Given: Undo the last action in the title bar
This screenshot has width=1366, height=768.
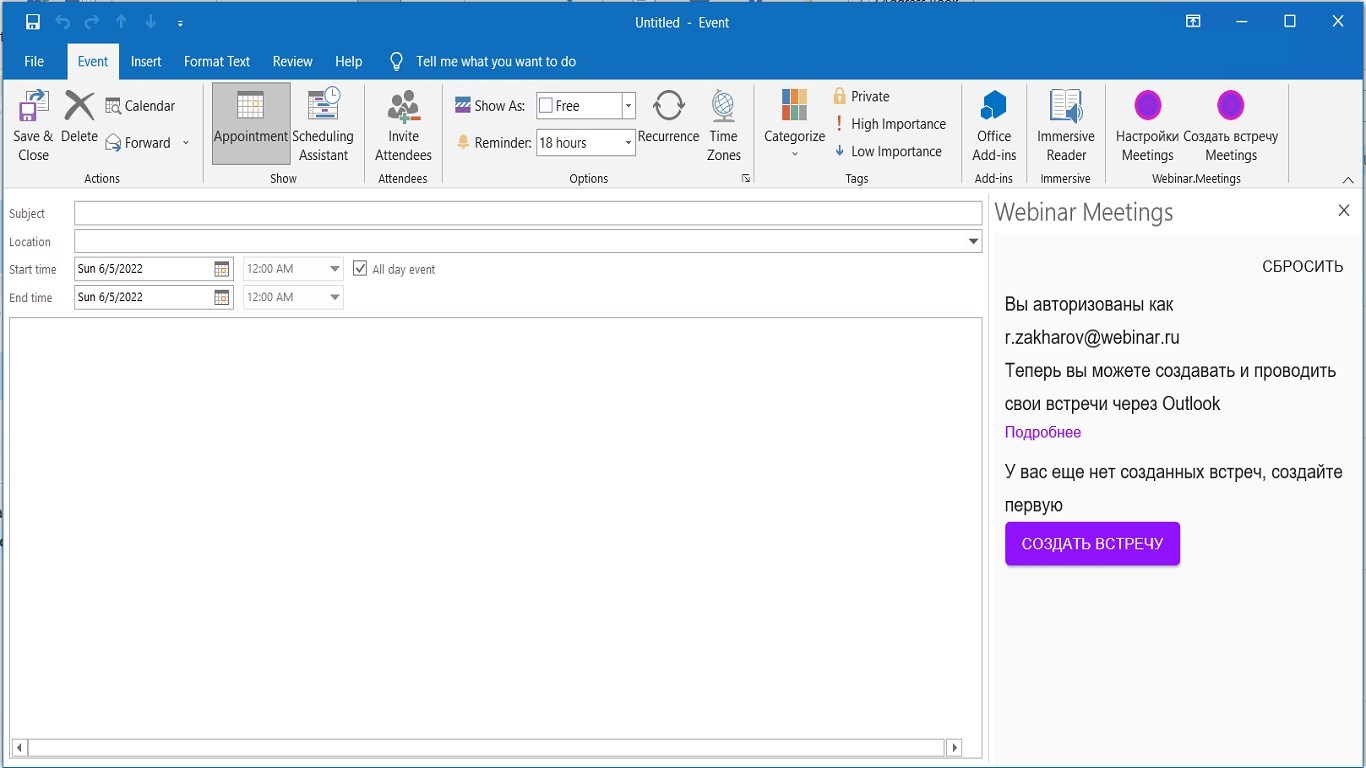Looking at the screenshot, I should click(63, 22).
